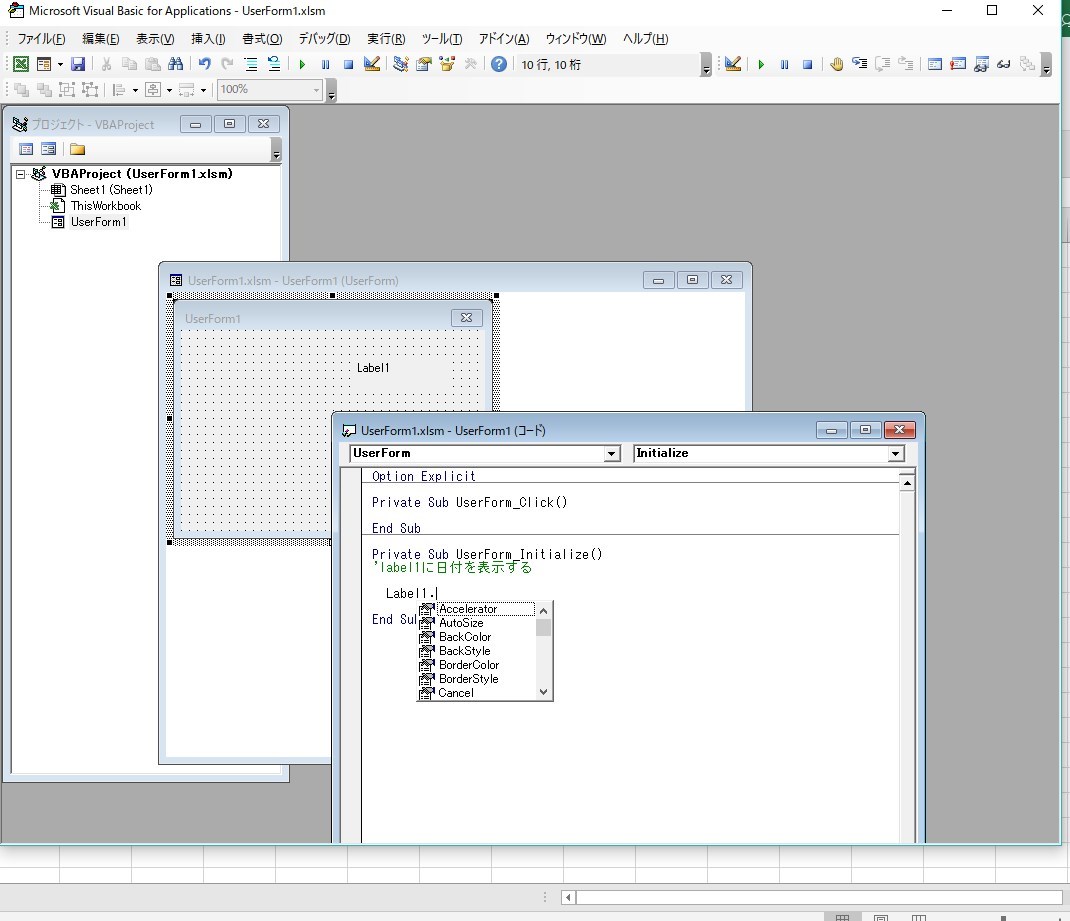Image resolution: width=1070 pixels, height=921 pixels.
Task: Open the ツール(T) menu
Action: tap(442, 39)
